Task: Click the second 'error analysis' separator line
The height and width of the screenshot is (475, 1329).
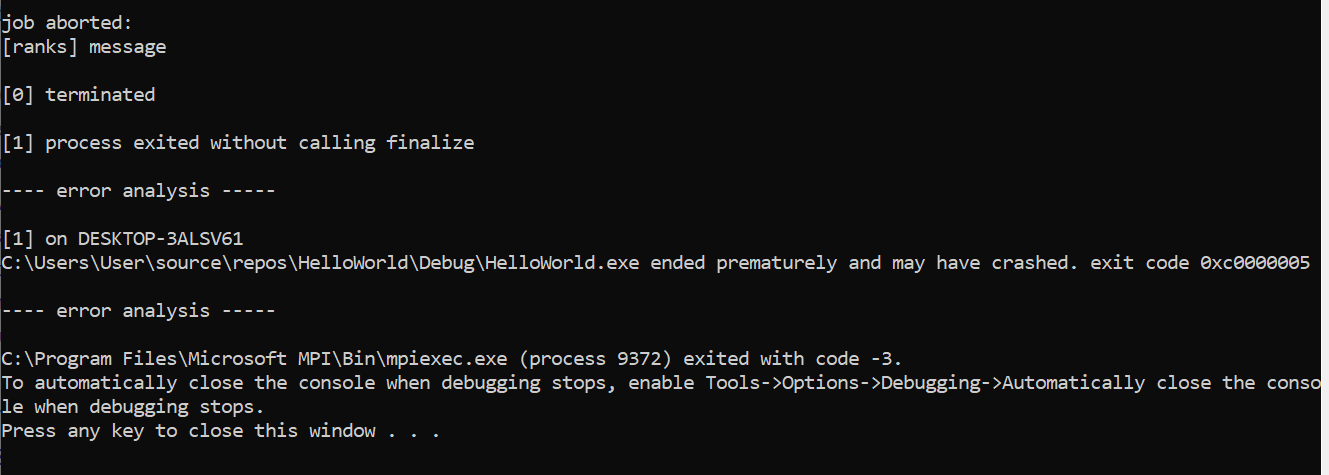Action: pyautogui.click(x=139, y=311)
